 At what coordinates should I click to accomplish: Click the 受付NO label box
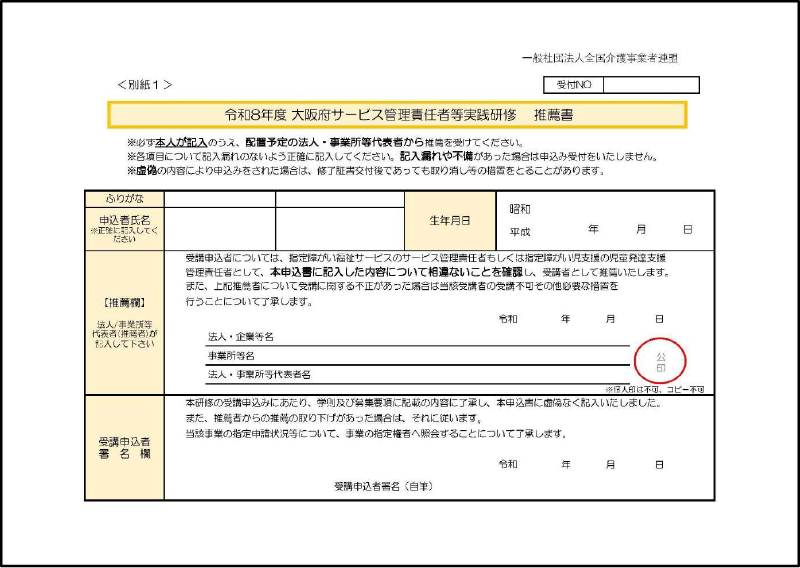pyautogui.click(x=573, y=85)
